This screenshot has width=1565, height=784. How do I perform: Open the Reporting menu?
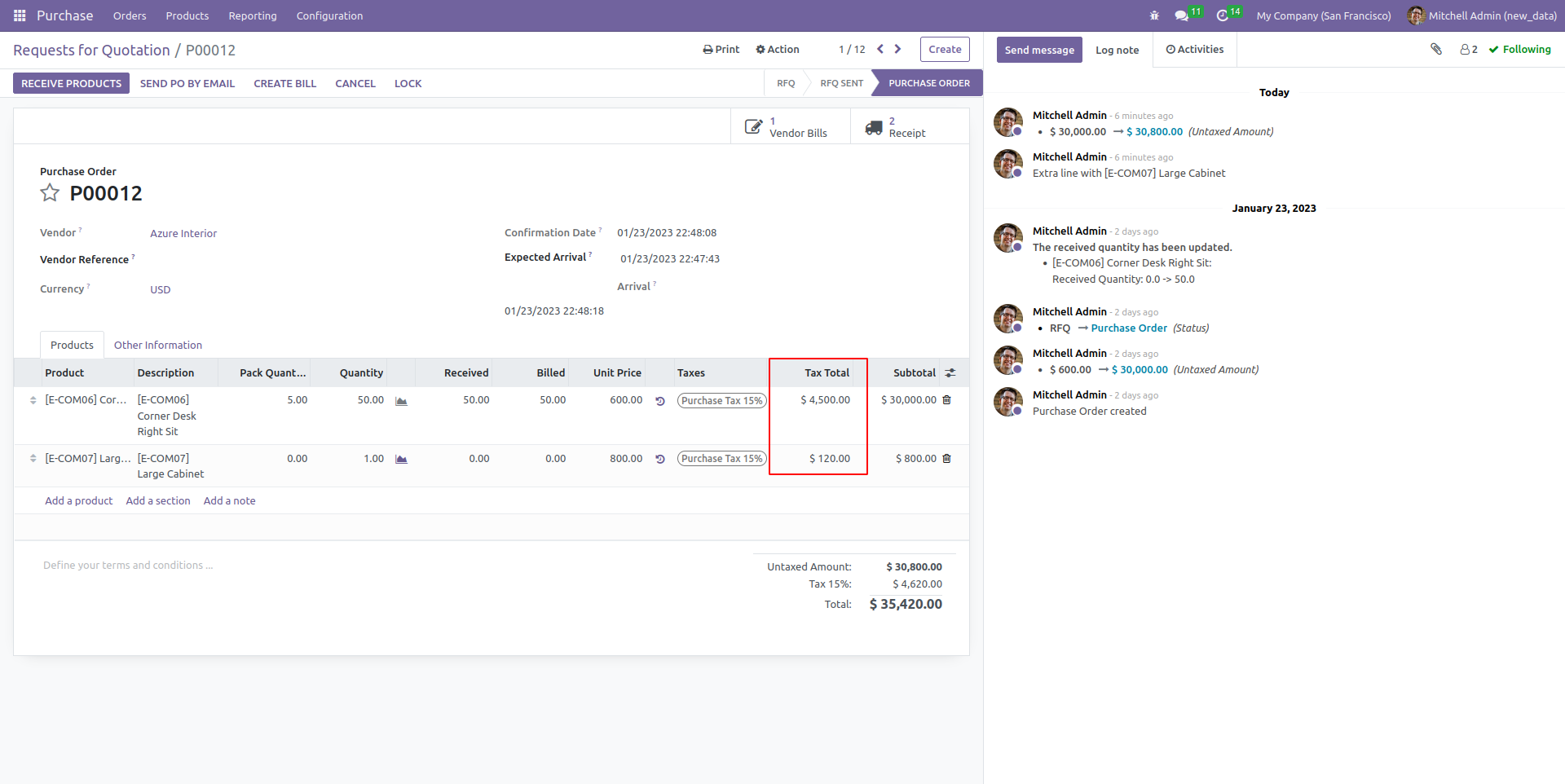point(253,15)
